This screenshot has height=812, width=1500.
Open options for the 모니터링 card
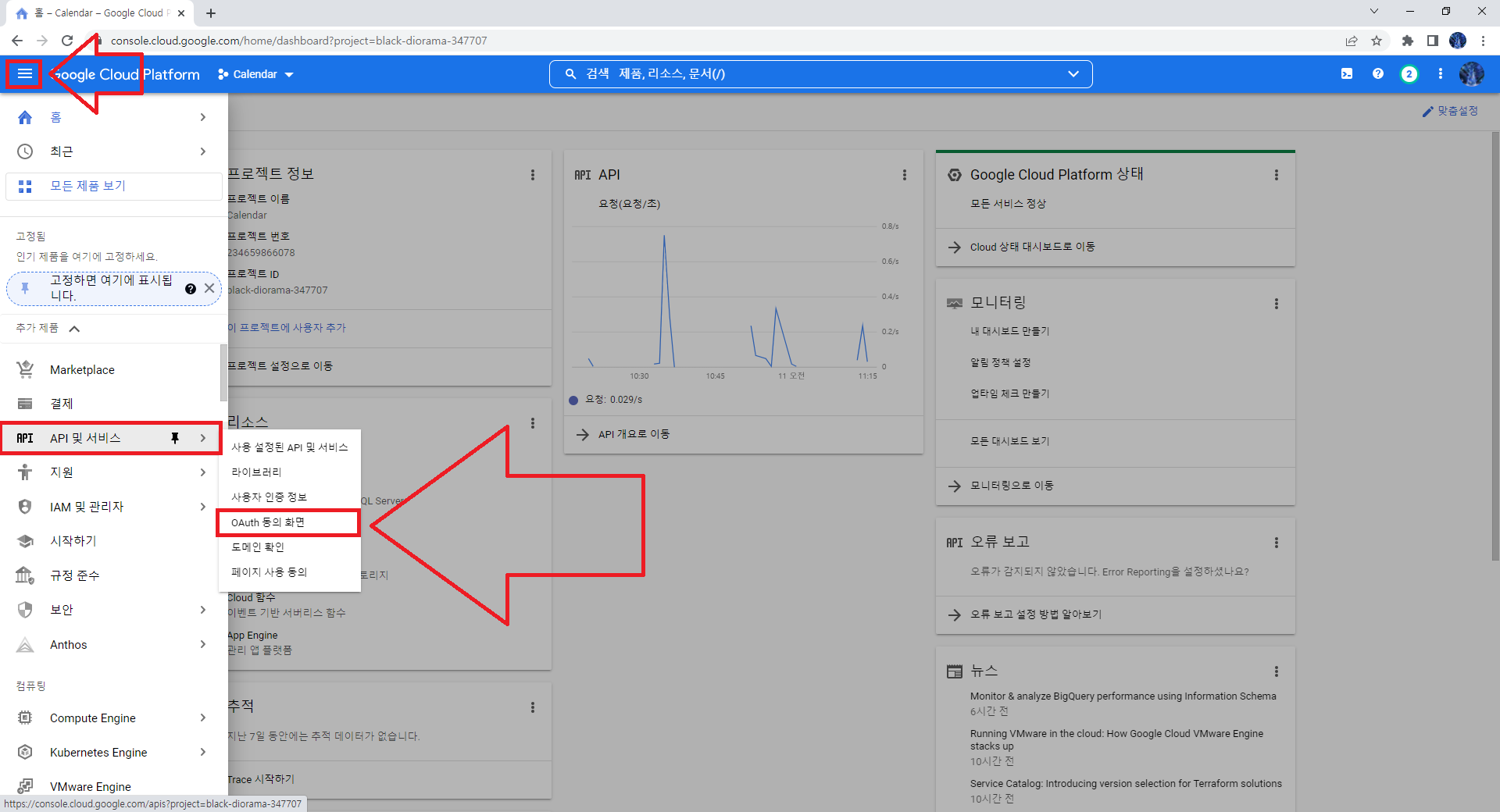[1277, 304]
